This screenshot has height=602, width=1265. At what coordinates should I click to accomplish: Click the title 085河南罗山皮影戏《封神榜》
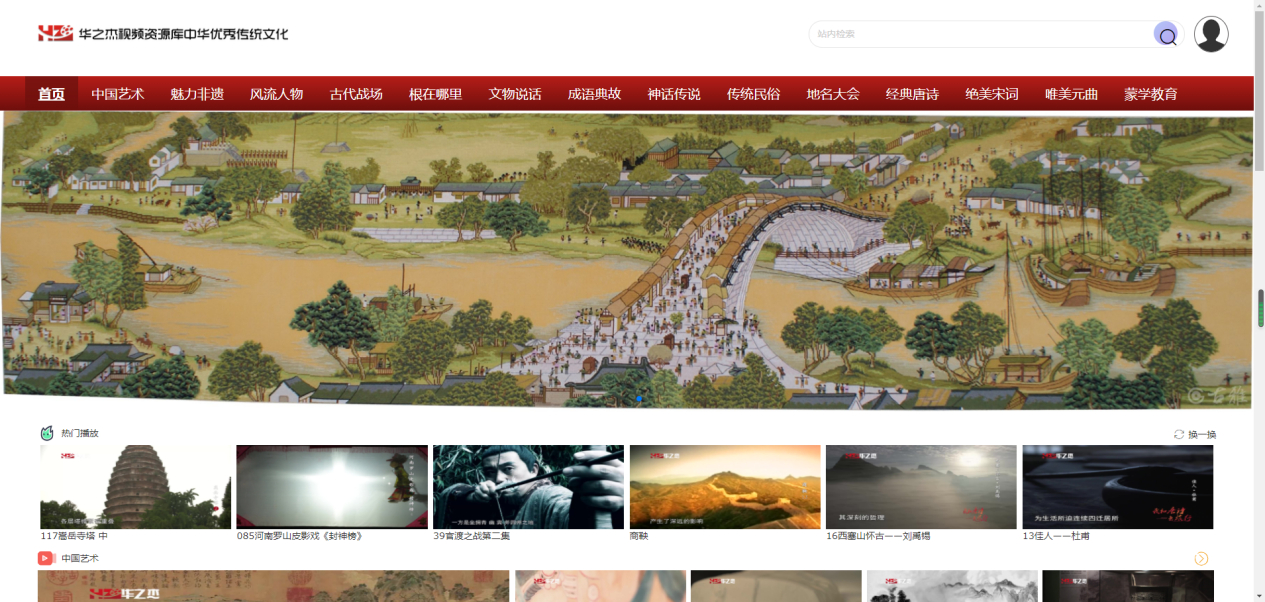[x=299, y=536]
